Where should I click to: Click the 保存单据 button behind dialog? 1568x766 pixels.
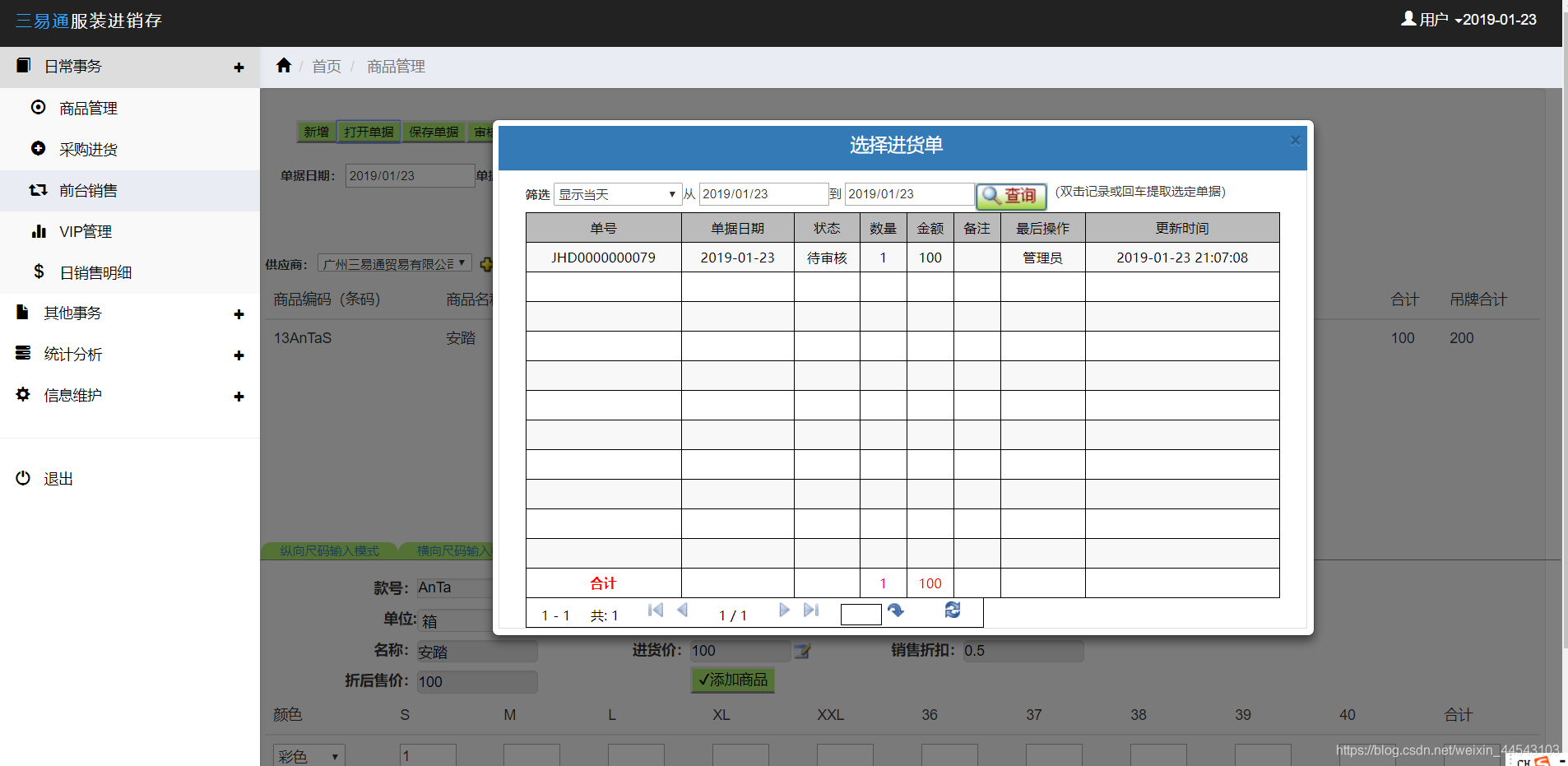tap(434, 132)
